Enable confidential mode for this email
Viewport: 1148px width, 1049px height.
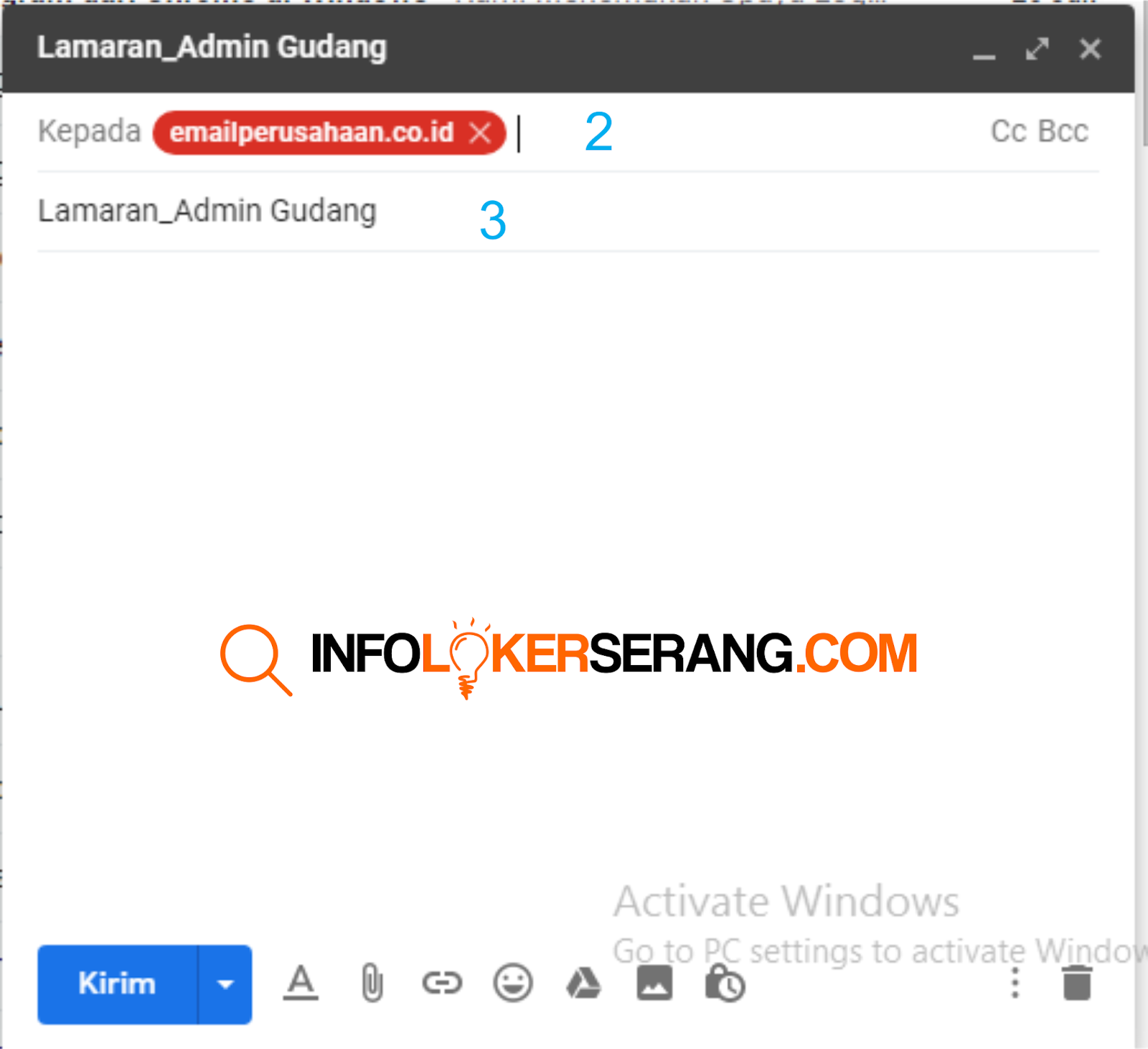(723, 984)
